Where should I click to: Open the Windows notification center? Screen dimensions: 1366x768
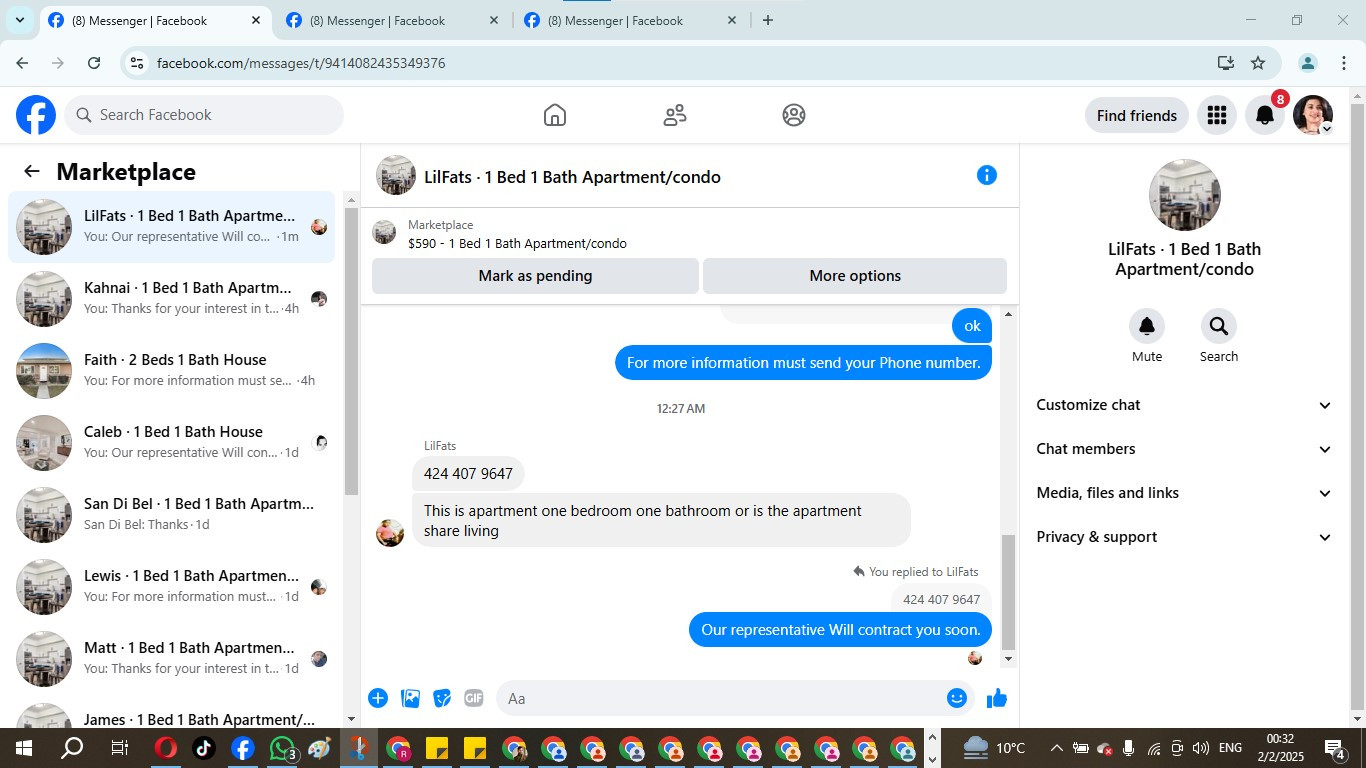coord(1336,748)
